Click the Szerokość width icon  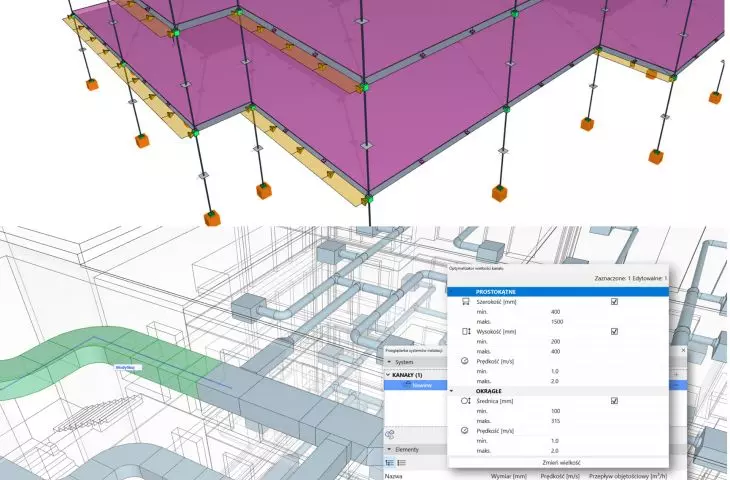point(466,302)
